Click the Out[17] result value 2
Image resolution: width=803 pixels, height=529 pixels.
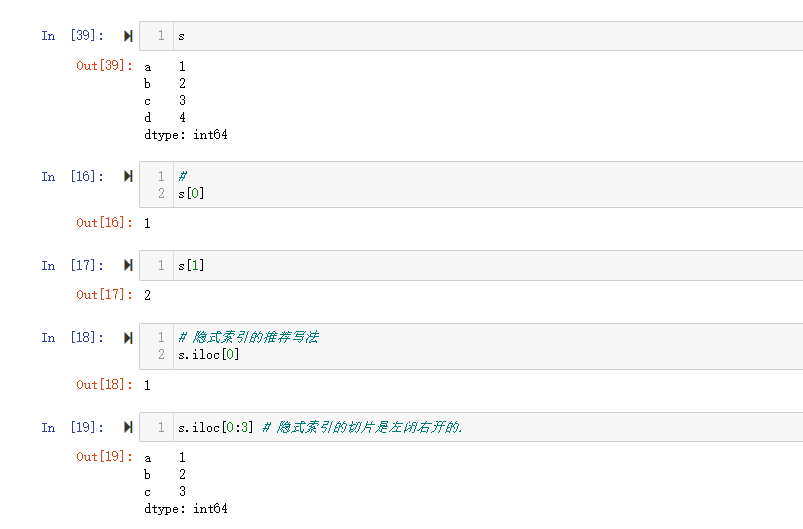click(x=147, y=295)
